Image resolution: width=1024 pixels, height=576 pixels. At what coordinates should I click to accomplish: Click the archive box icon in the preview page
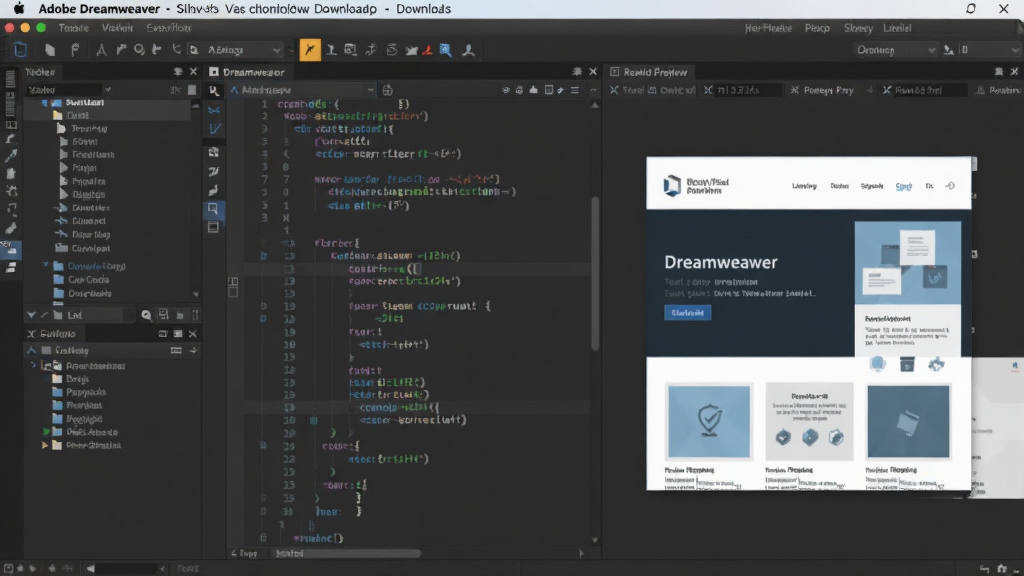tap(907, 364)
